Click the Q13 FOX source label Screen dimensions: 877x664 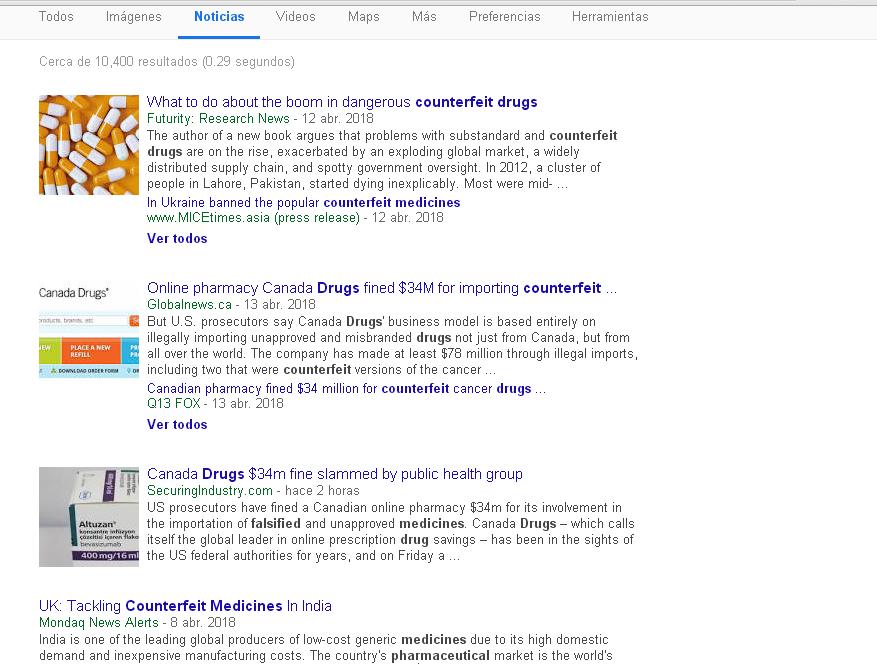point(173,403)
